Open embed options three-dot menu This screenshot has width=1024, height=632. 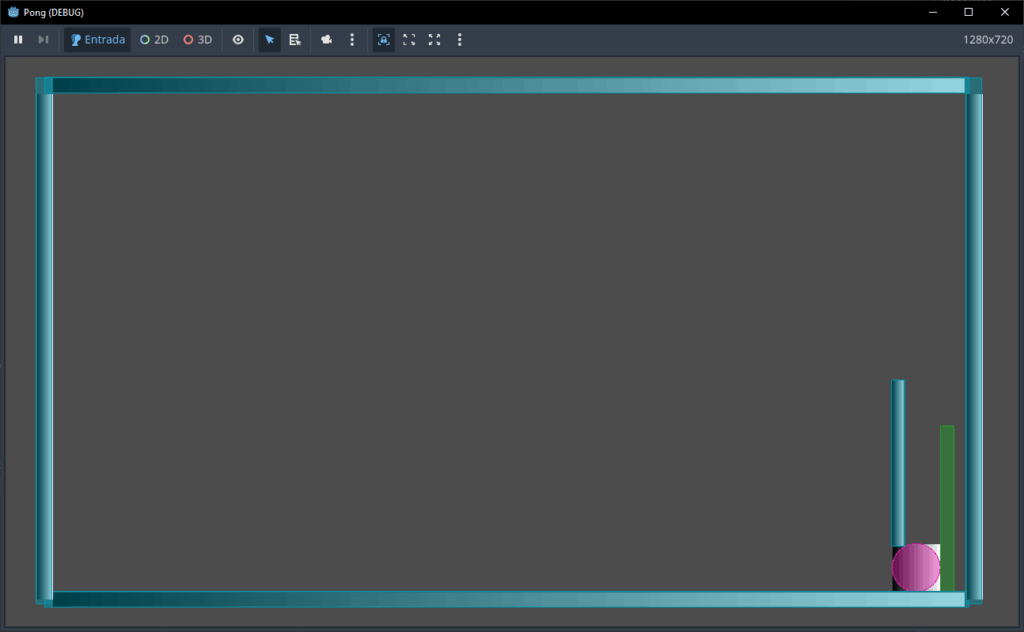460,40
